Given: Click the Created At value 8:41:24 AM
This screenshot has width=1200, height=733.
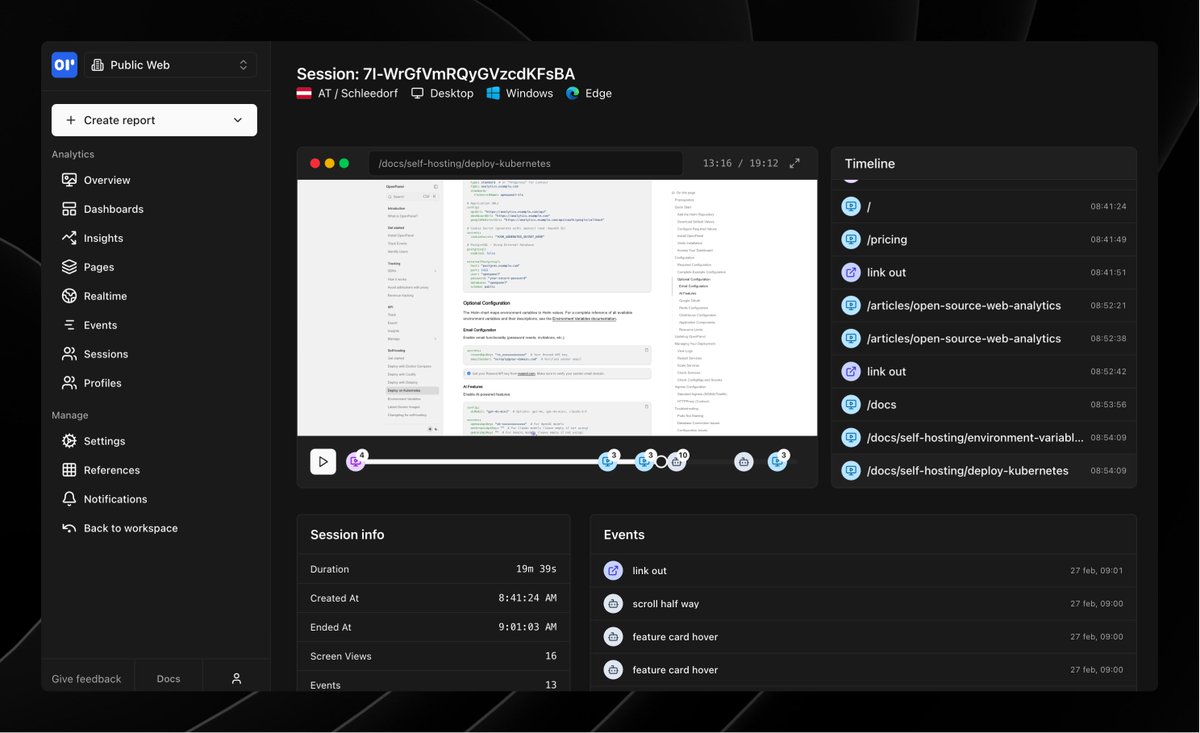Looking at the screenshot, I should click(x=528, y=598).
